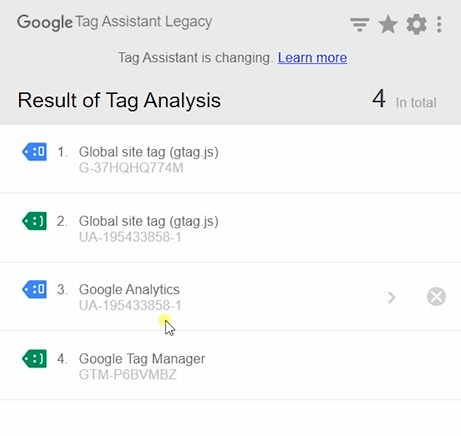Click green tag icon for second gtag.js
Screen dimensions: 461x436
click(34, 221)
